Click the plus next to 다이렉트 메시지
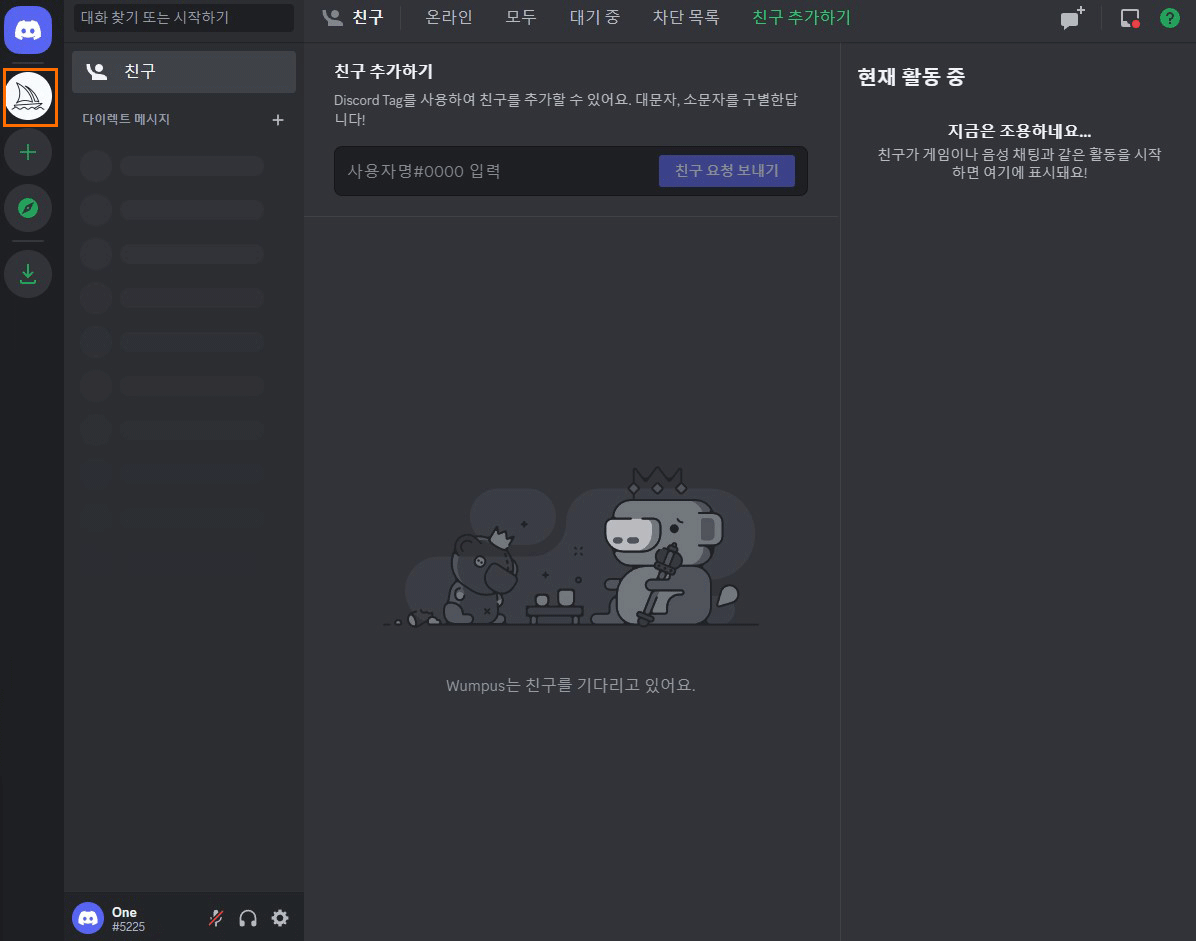 pyautogui.click(x=278, y=119)
